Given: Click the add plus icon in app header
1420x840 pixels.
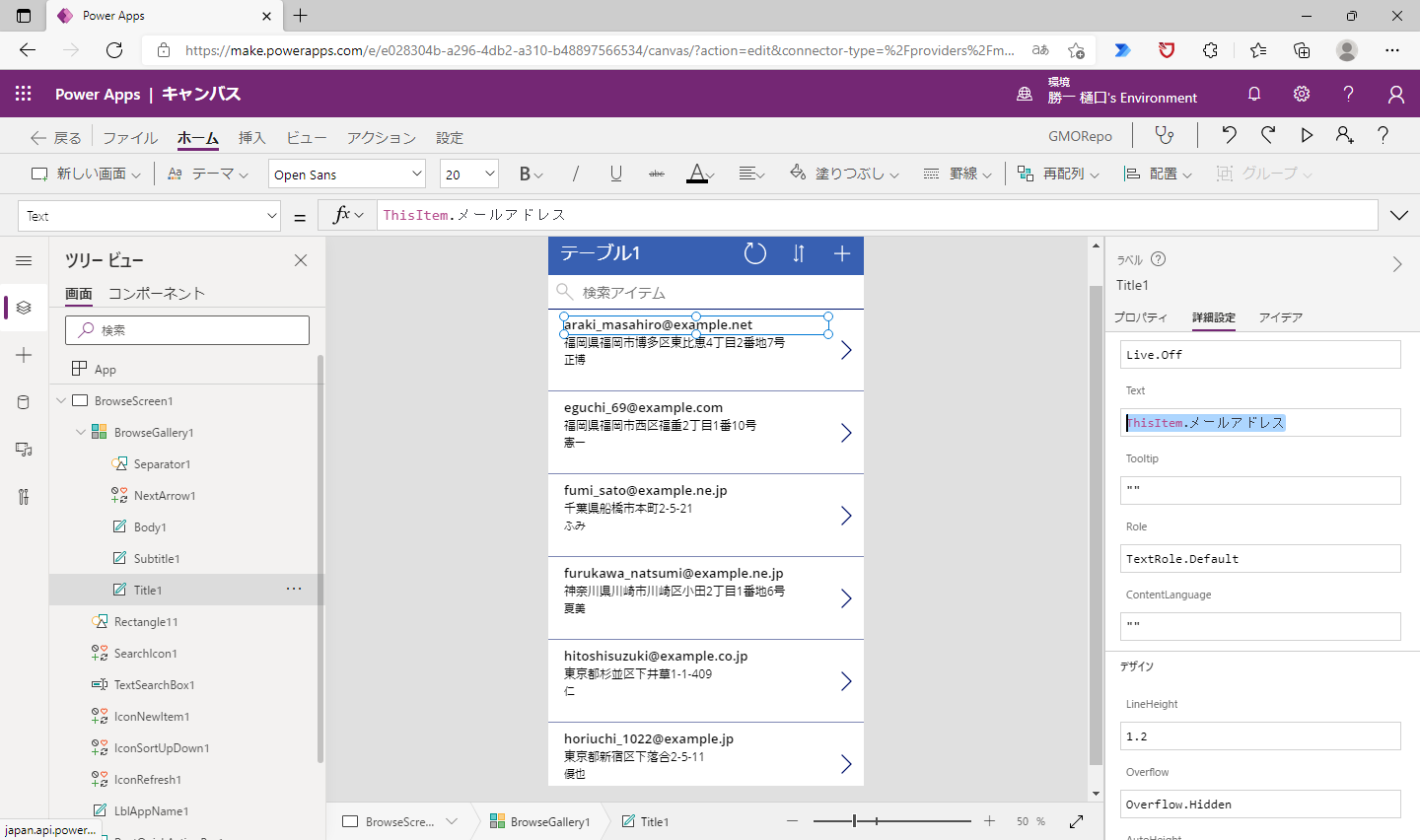Looking at the screenshot, I should click(x=842, y=253).
